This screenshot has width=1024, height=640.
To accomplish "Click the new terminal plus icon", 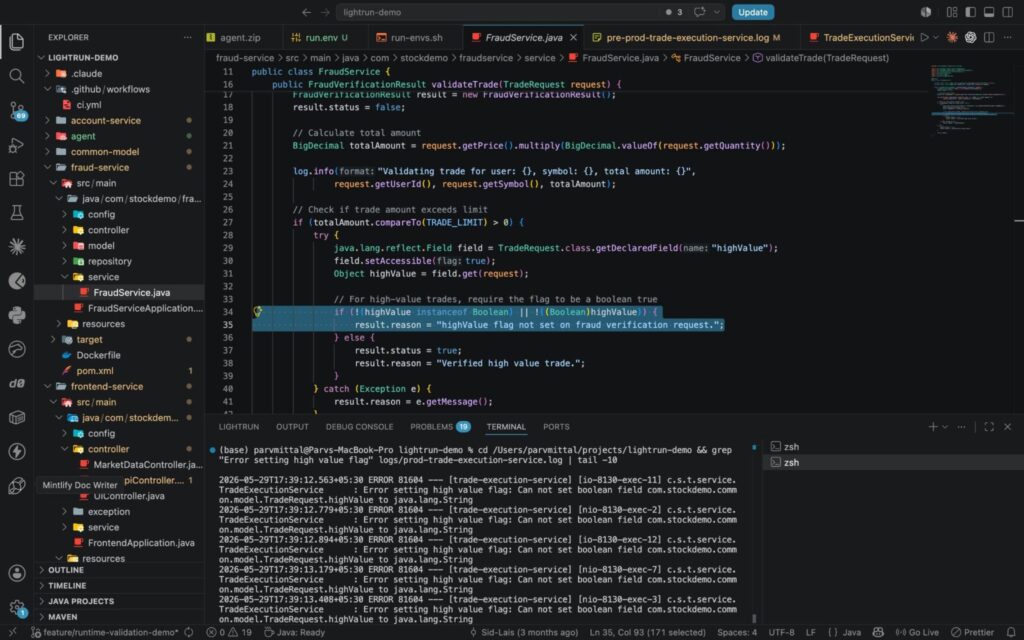I will (933, 426).
